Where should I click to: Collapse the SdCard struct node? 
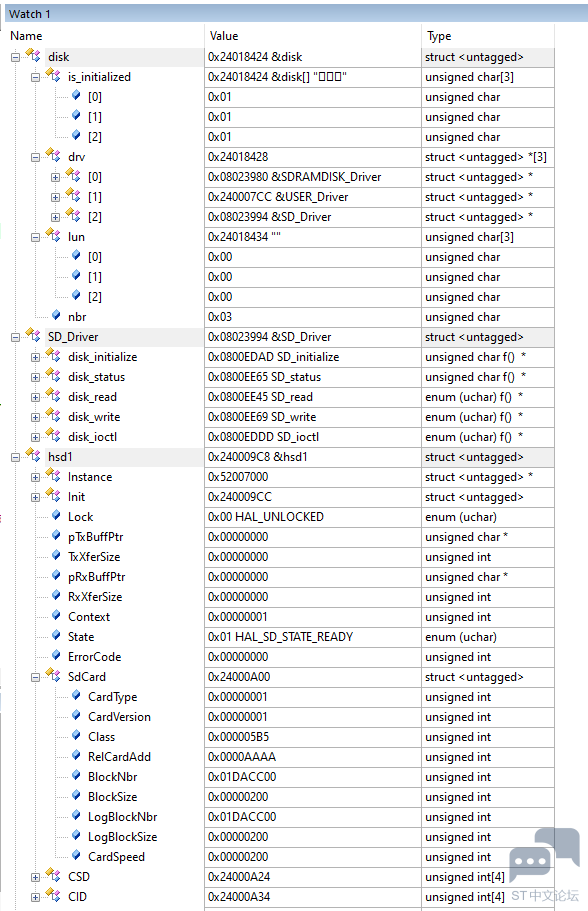click(35, 677)
